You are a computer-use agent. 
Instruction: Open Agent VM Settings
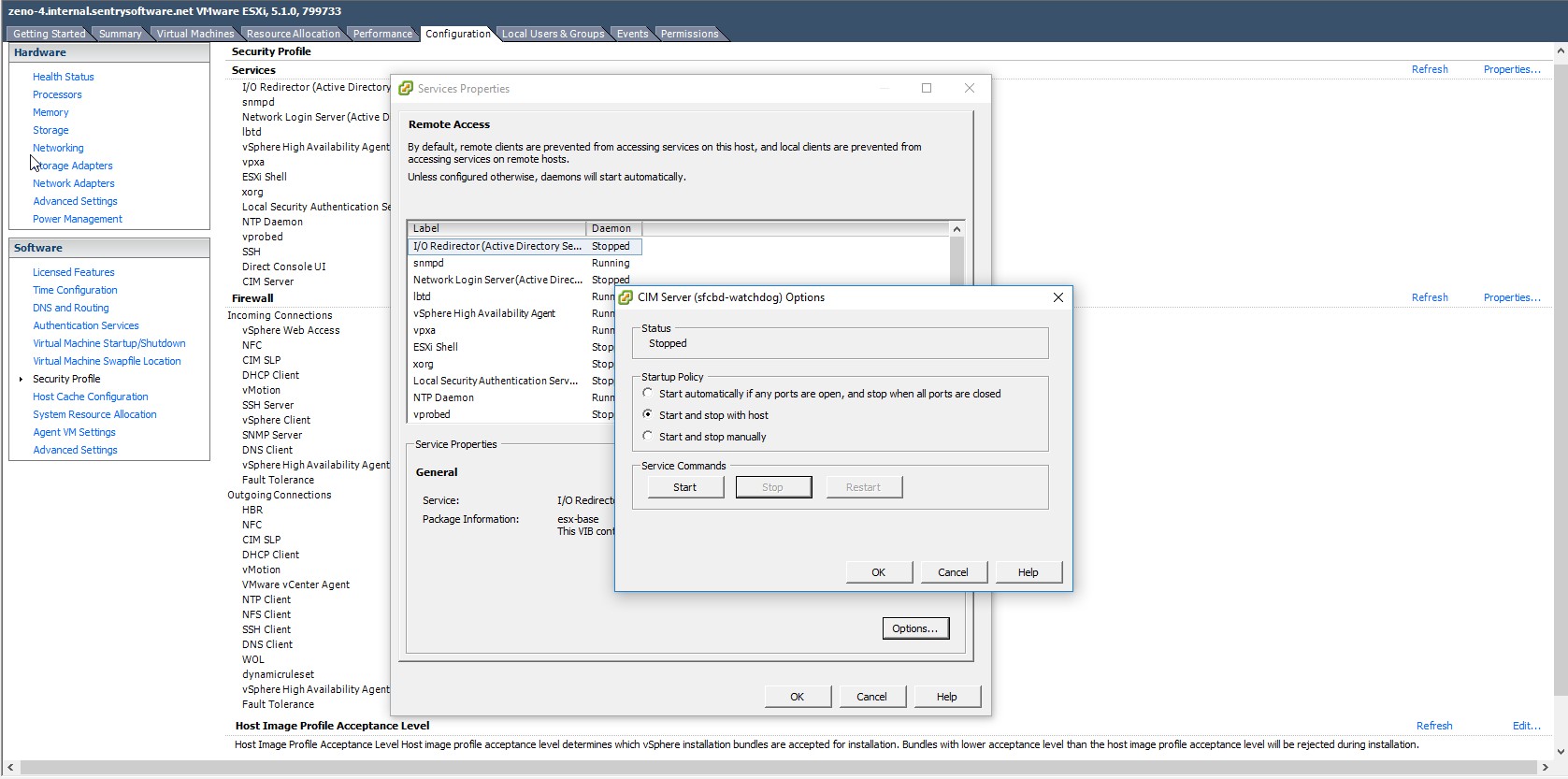[x=75, y=432]
